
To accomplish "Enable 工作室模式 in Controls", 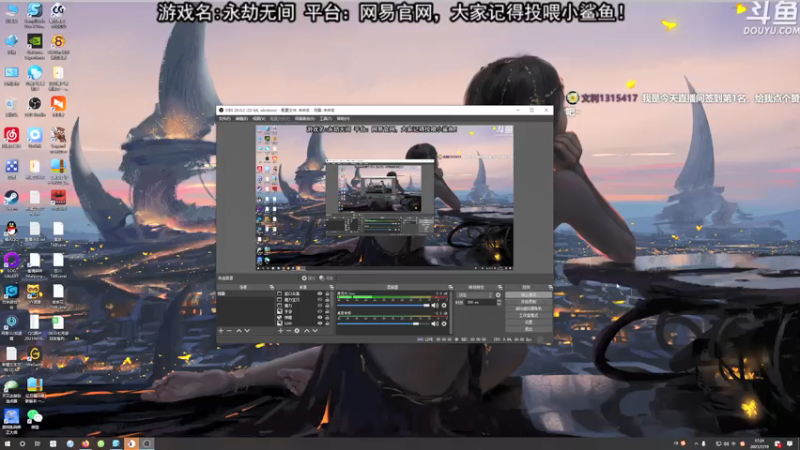I will [528, 315].
